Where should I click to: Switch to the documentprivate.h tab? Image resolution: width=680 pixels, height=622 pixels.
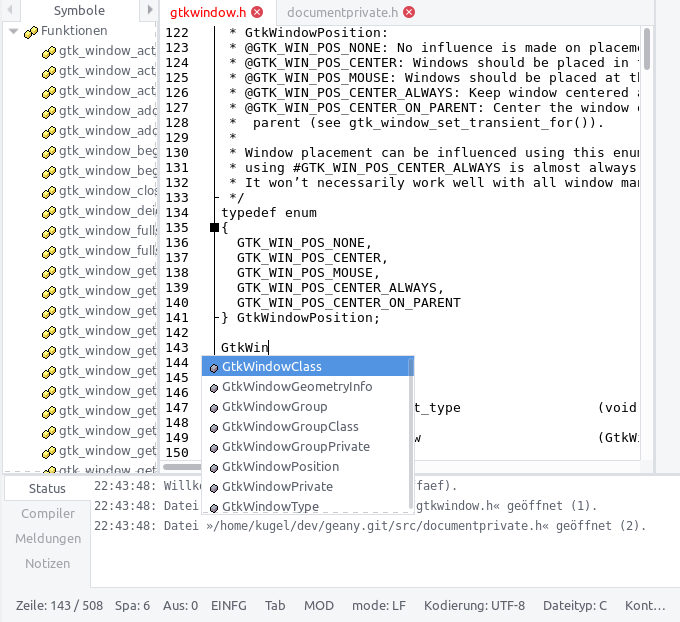click(x=342, y=13)
